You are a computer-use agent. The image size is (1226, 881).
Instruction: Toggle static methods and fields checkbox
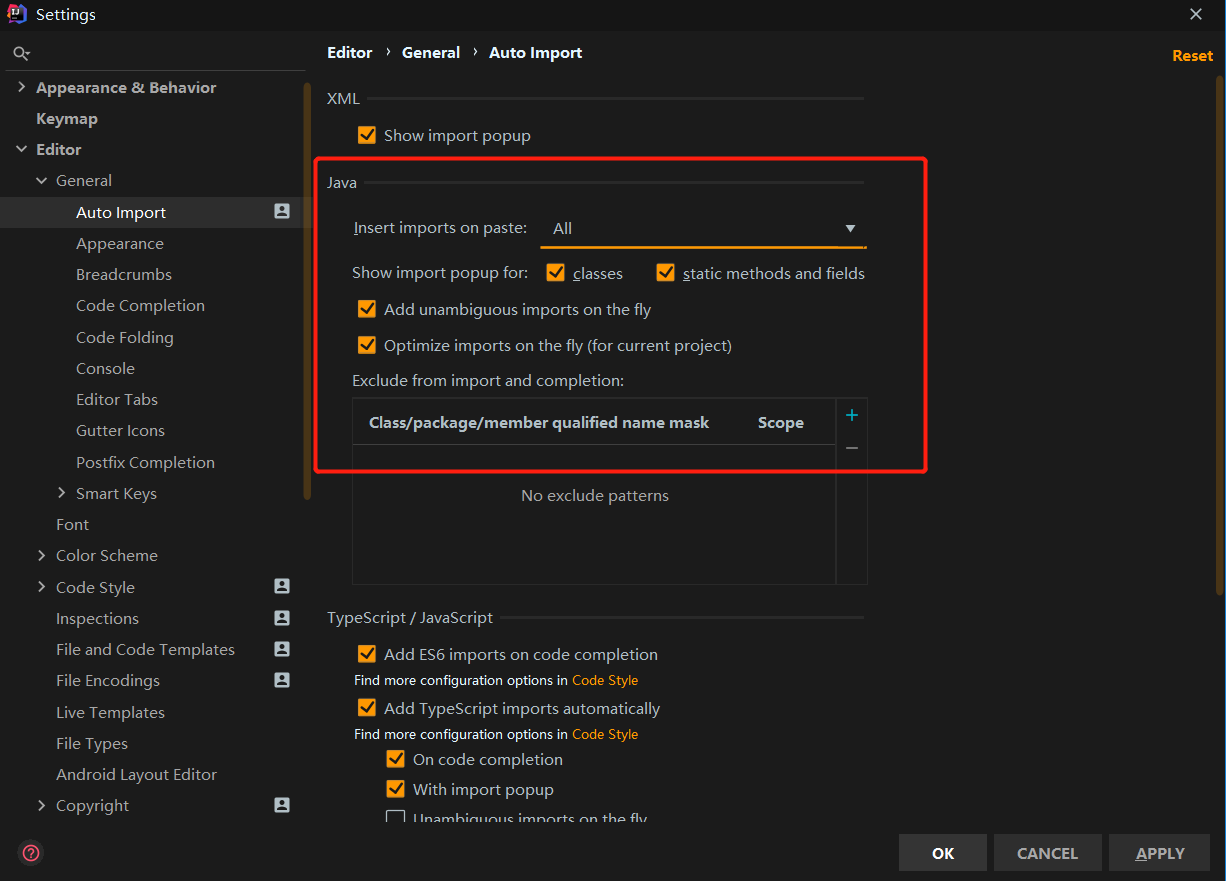pos(666,273)
